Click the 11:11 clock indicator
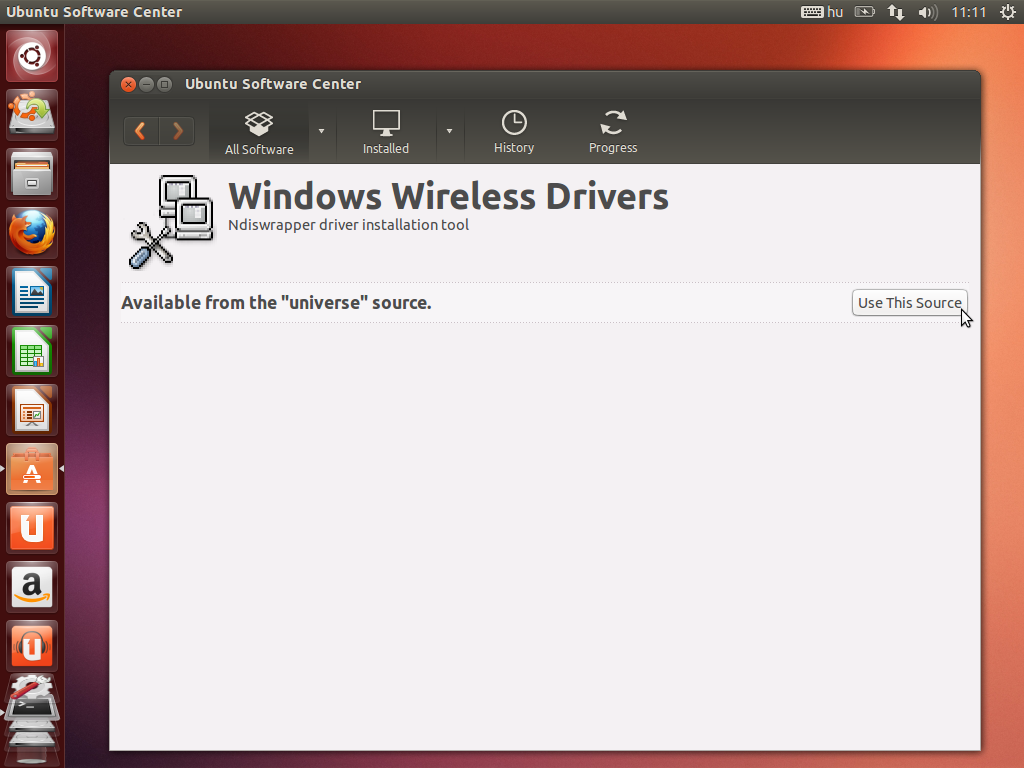This screenshot has width=1024, height=768. (968, 12)
